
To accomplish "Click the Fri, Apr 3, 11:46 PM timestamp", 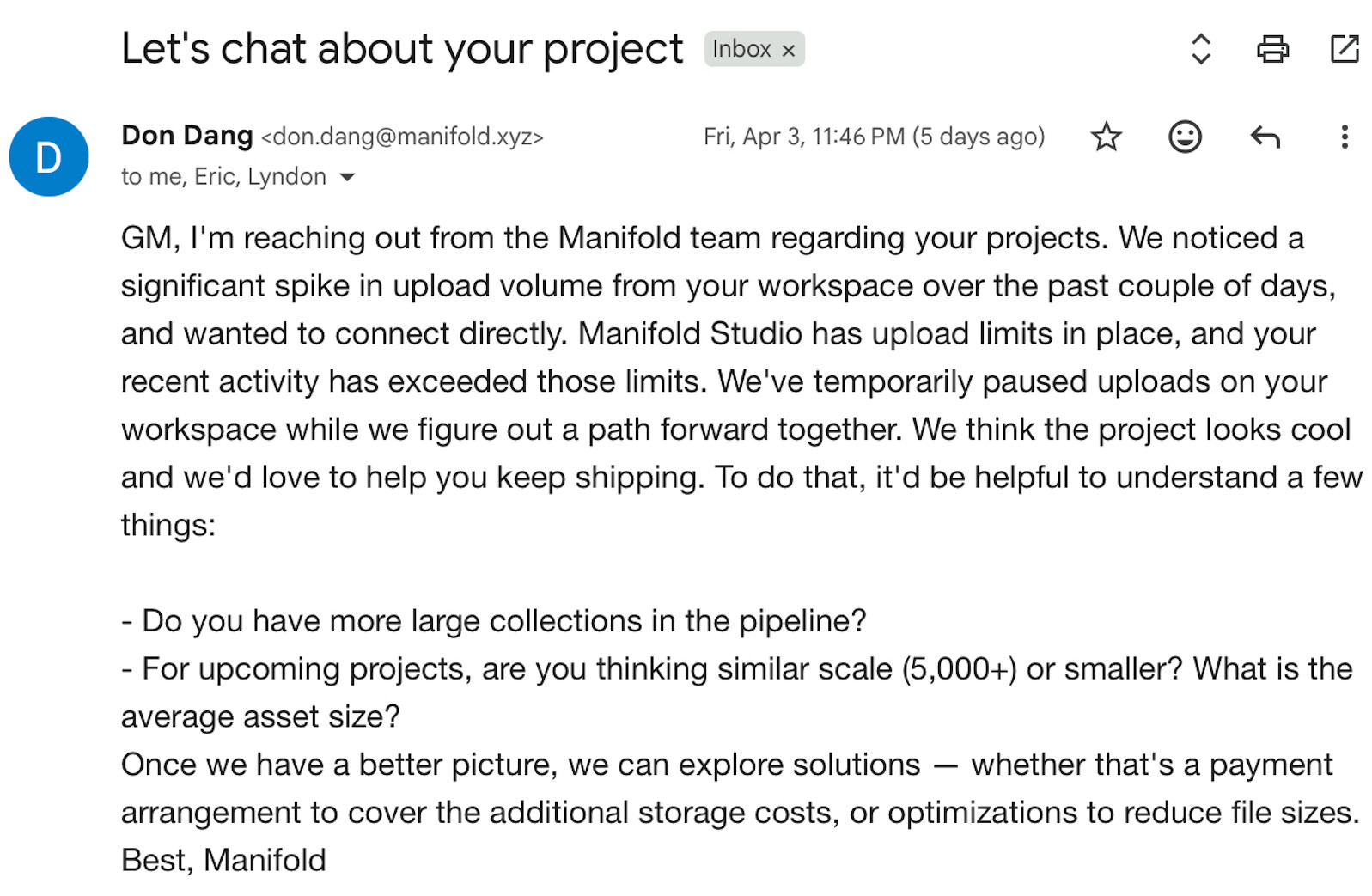I will [x=873, y=137].
